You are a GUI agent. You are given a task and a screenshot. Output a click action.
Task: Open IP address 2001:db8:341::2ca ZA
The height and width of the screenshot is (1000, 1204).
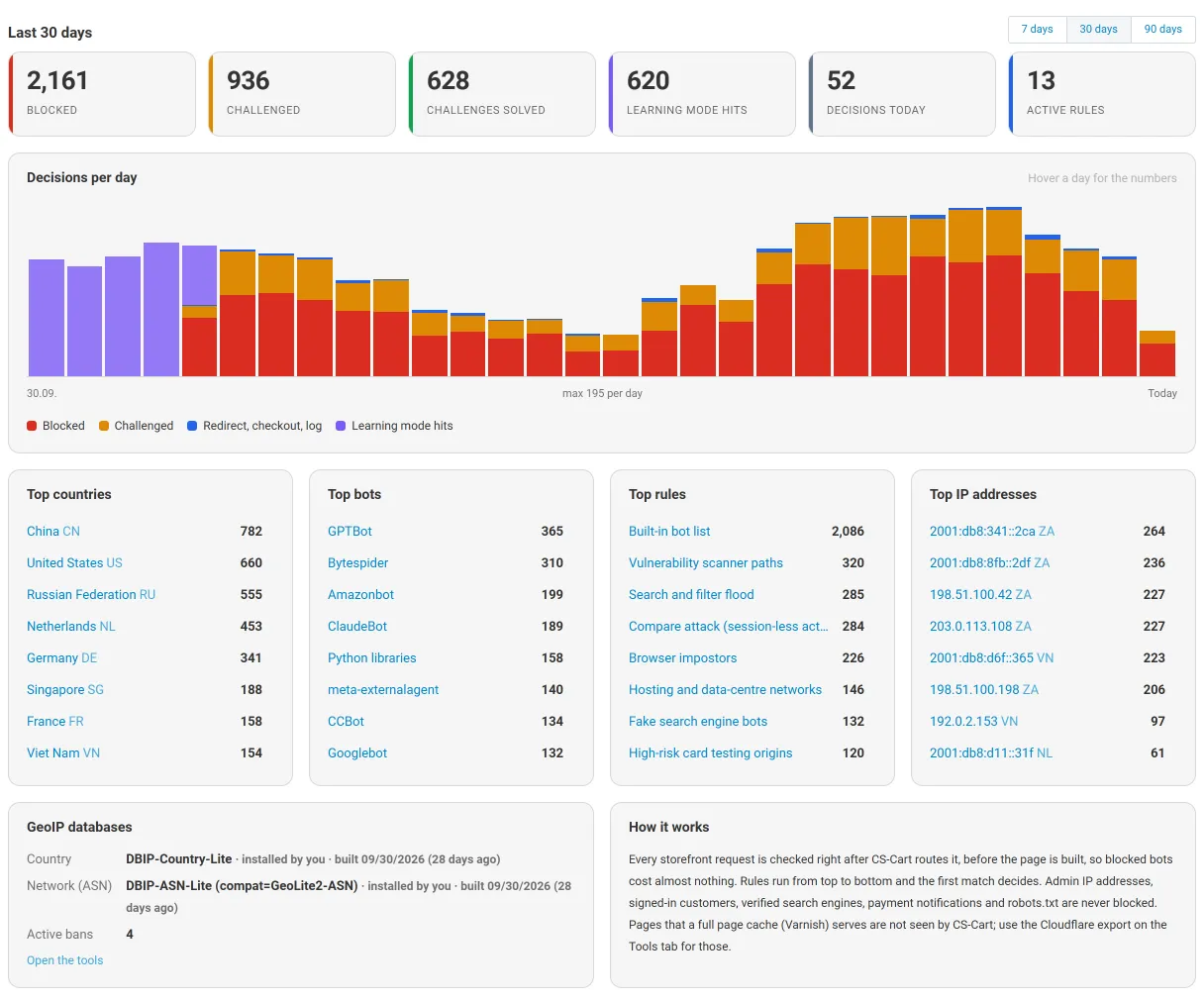click(x=992, y=532)
